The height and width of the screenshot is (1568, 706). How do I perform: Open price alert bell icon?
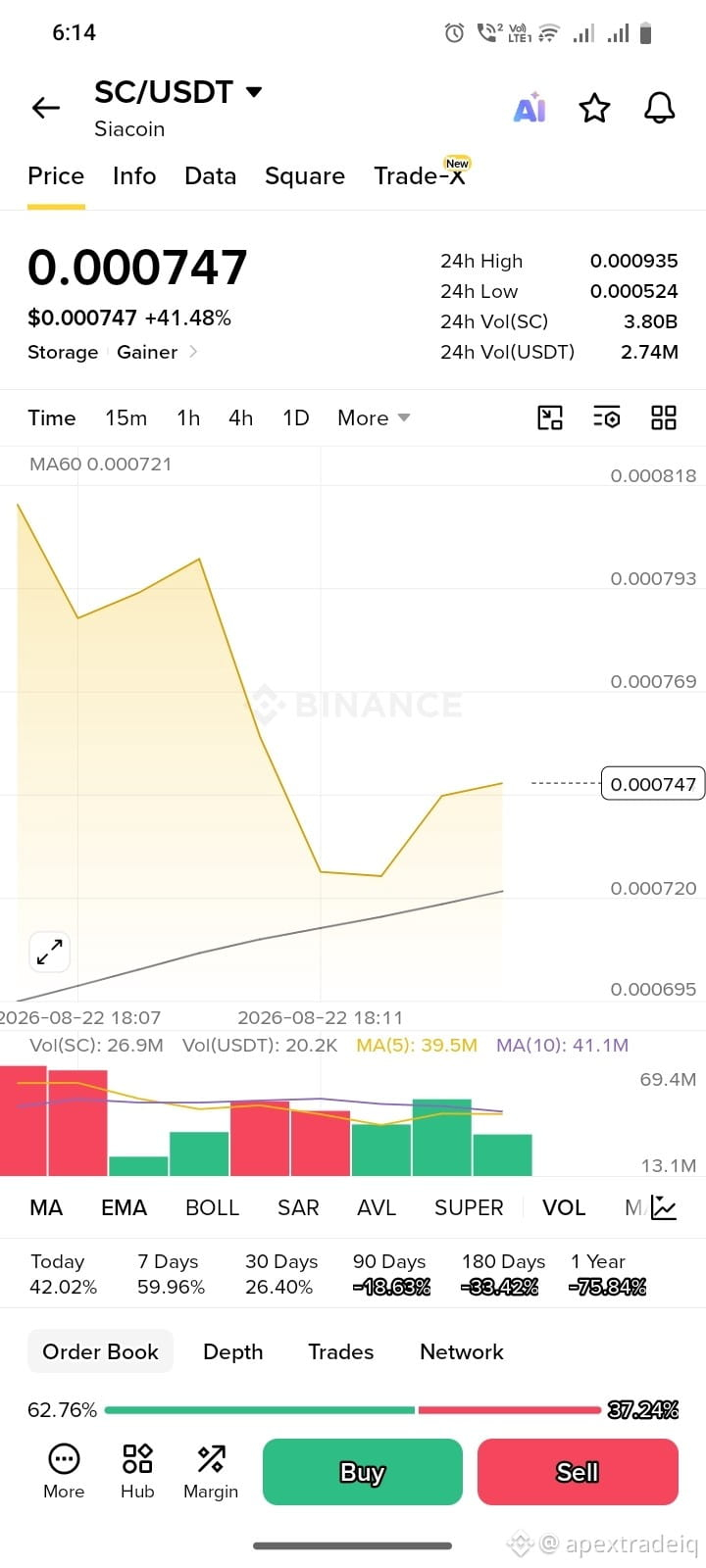tap(660, 108)
